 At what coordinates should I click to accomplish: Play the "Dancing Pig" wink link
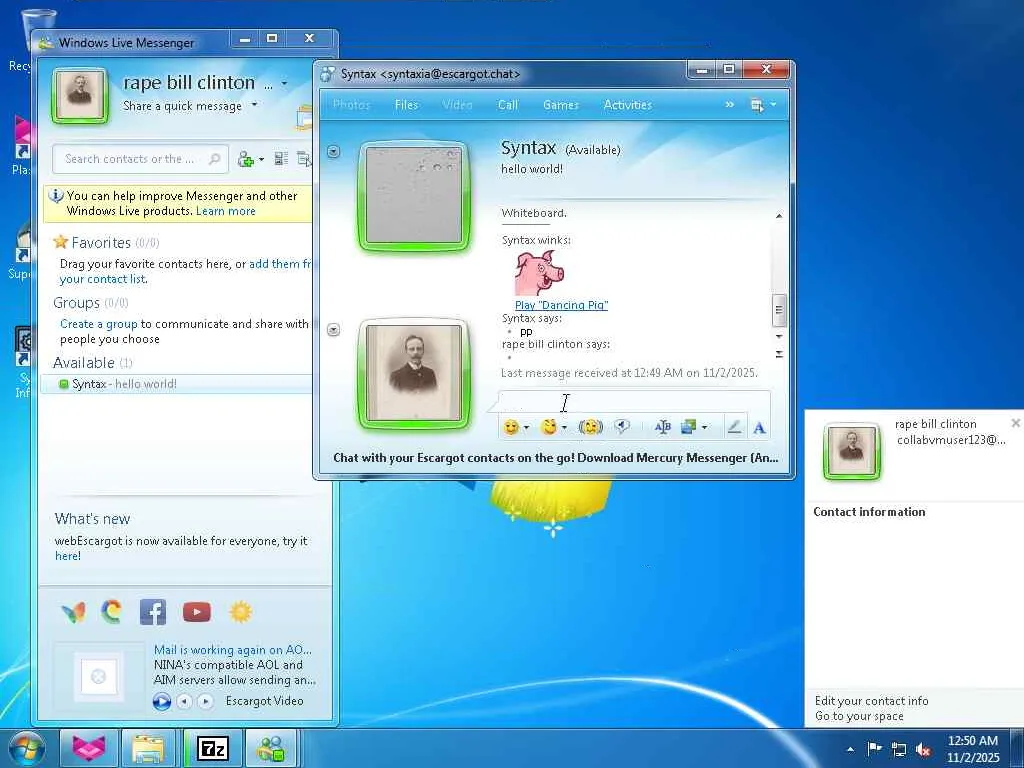coord(561,305)
